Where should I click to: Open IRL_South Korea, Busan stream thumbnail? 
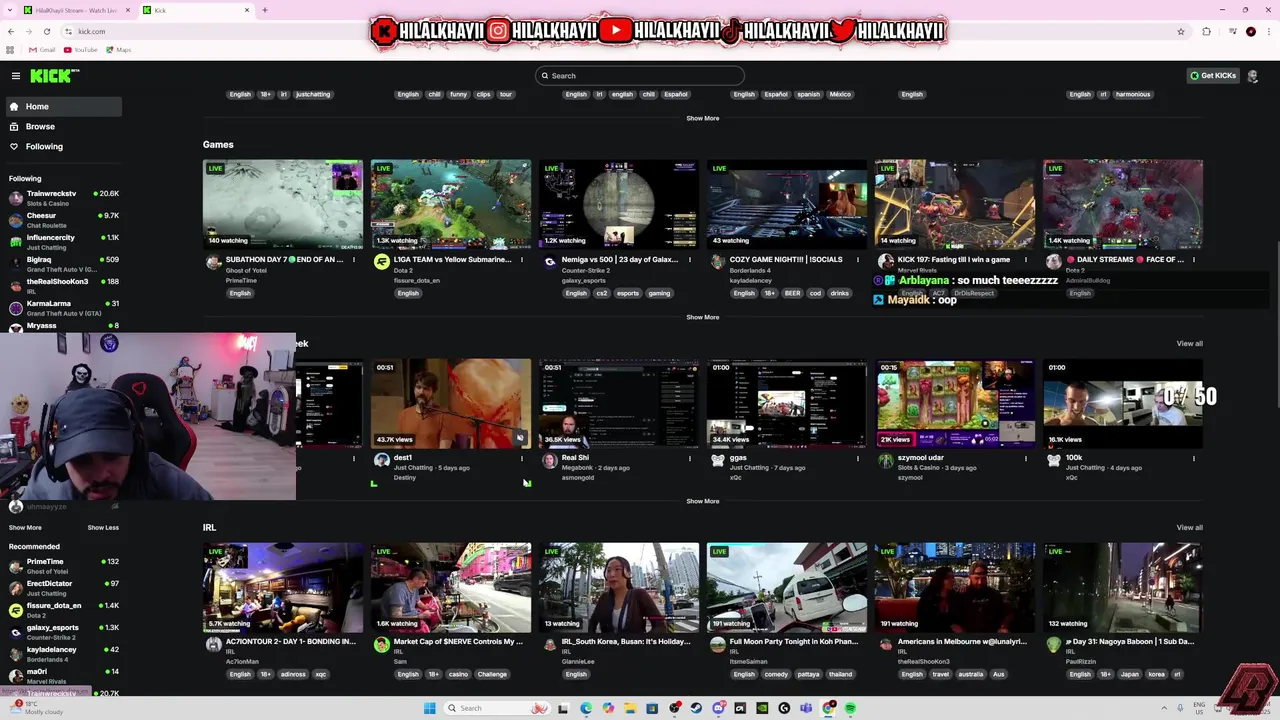point(619,588)
